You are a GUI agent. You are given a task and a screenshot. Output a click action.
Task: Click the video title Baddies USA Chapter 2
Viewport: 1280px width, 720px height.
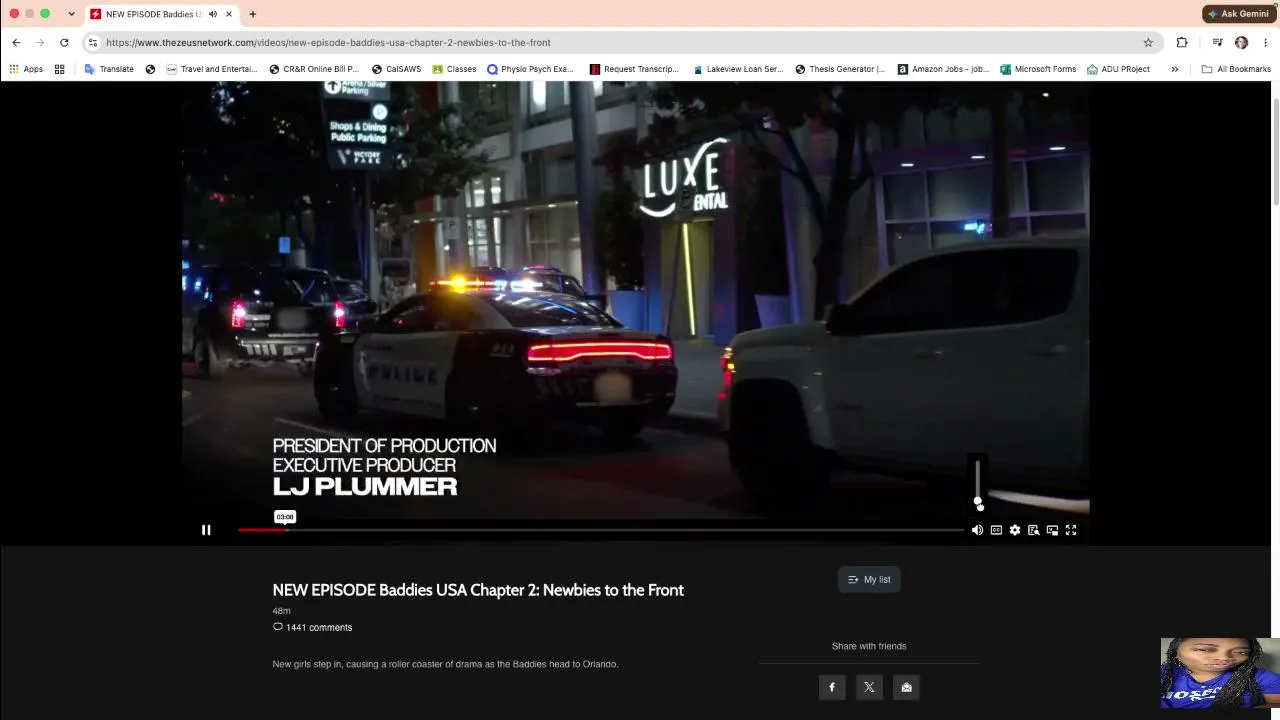(x=478, y=590)
